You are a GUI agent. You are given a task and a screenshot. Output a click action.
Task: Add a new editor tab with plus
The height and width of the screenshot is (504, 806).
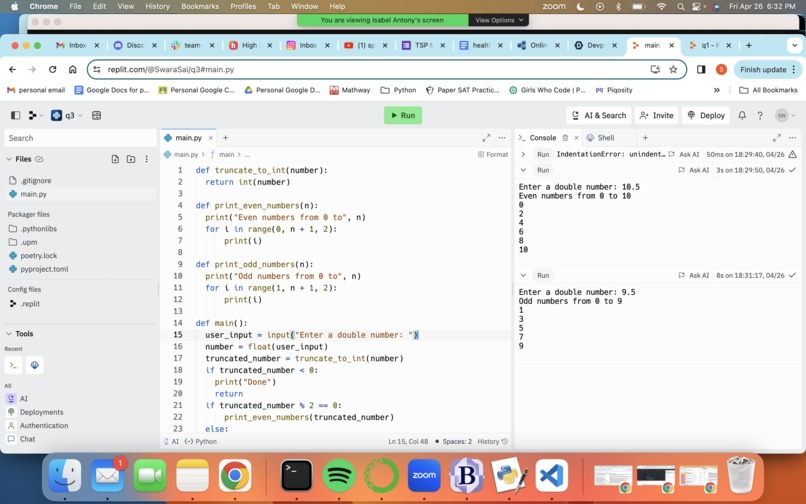225,138
